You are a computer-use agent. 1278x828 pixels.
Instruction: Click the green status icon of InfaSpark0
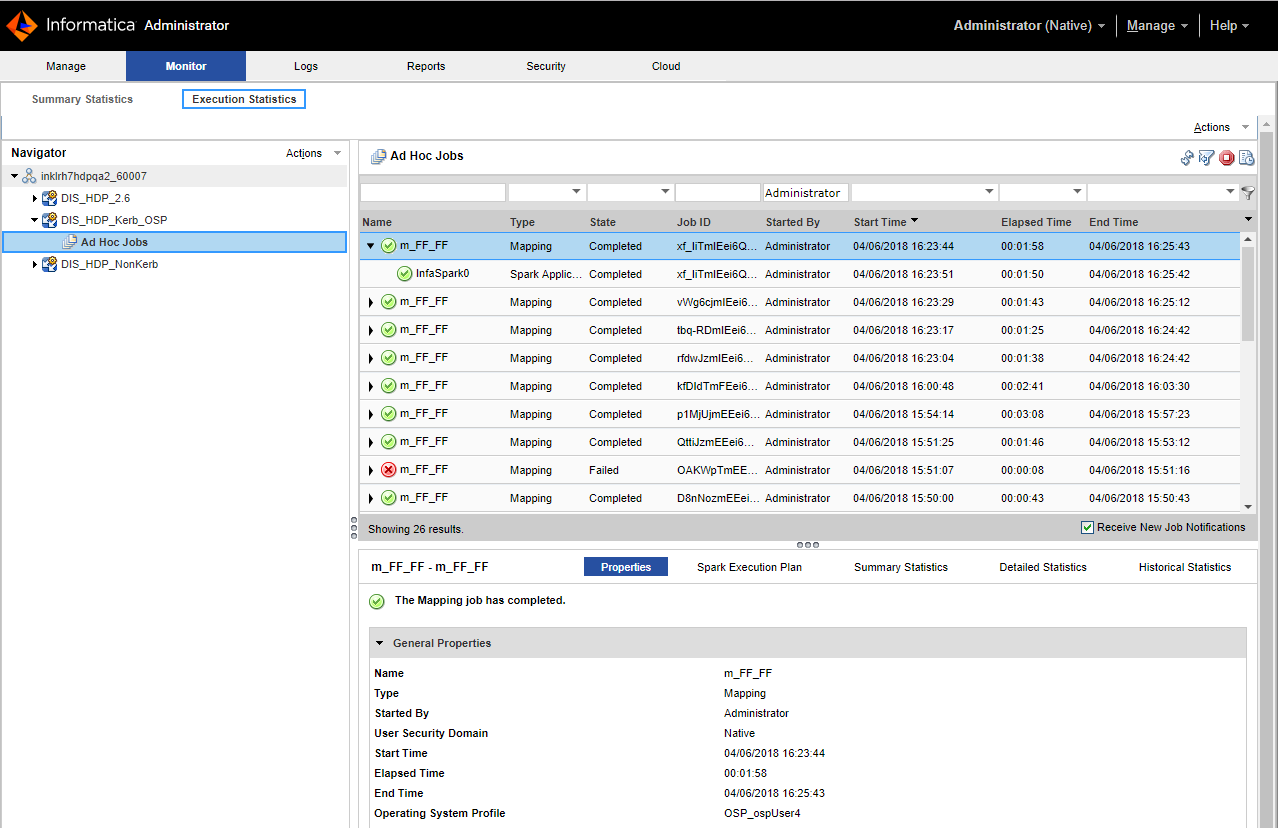click(x=405, y=274)
